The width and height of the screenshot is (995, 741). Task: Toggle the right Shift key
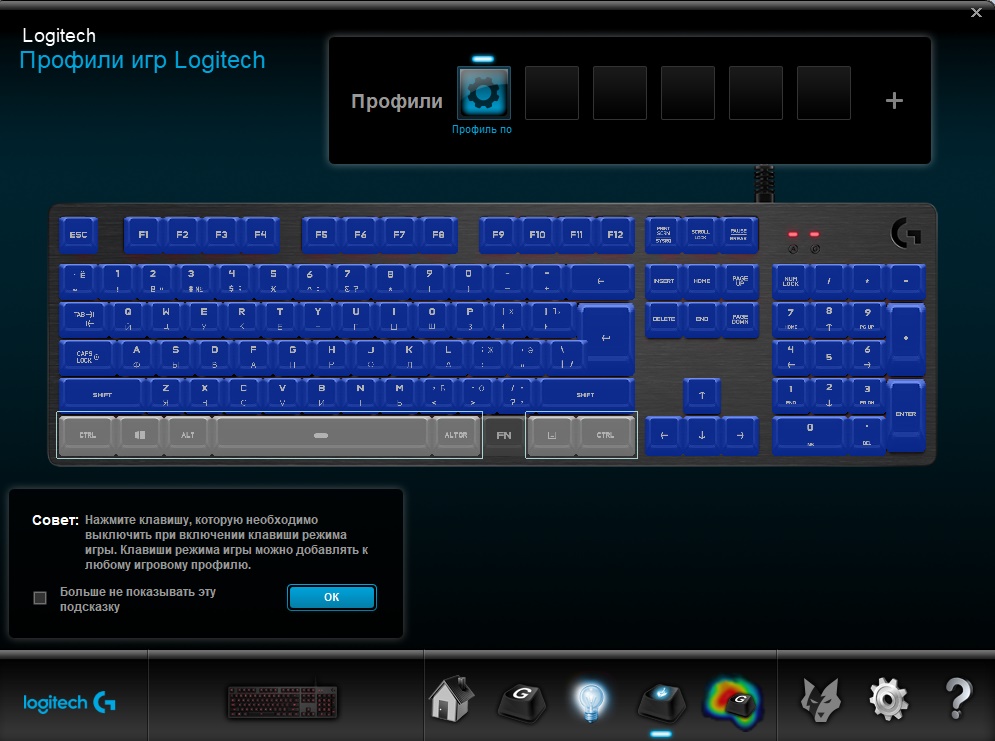[586, 395]
